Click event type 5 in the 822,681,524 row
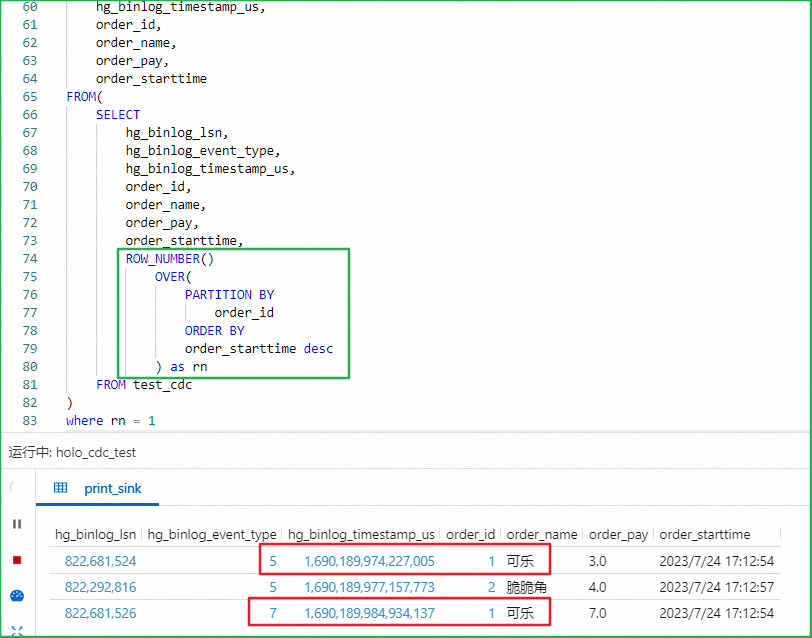 273,561
